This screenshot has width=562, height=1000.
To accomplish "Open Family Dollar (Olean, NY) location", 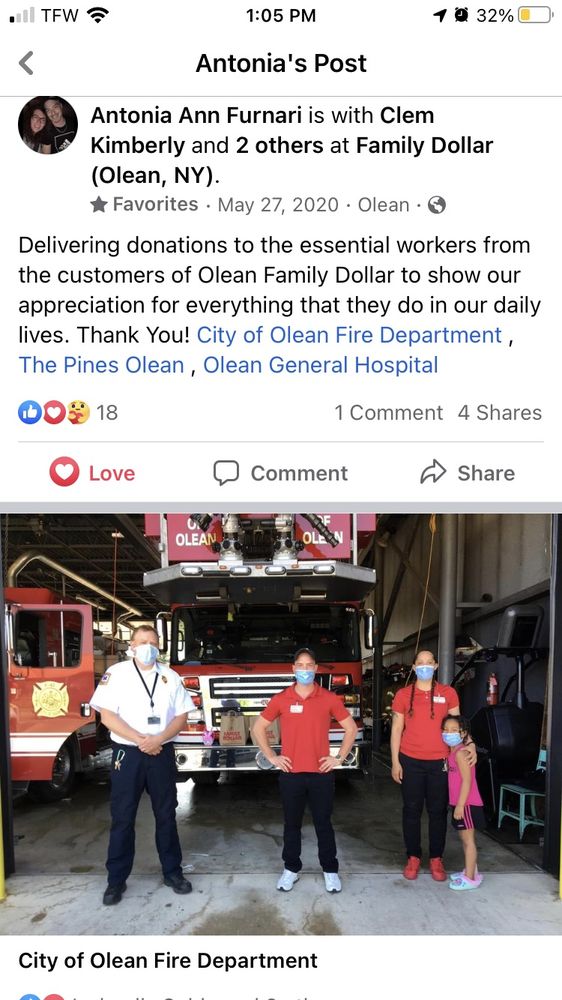I will coord(292,160).
